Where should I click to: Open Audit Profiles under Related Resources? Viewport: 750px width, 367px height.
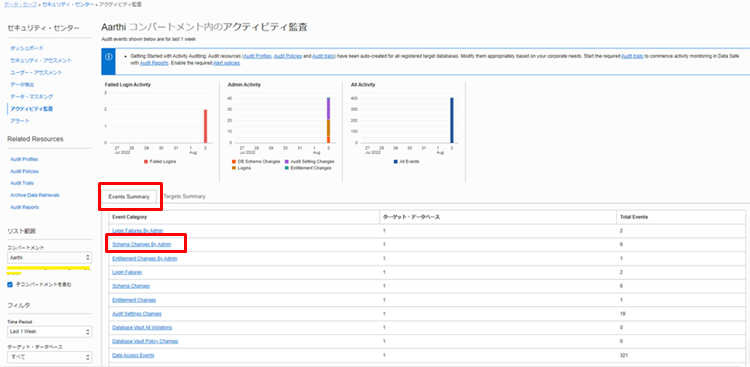tap(24, 159)
